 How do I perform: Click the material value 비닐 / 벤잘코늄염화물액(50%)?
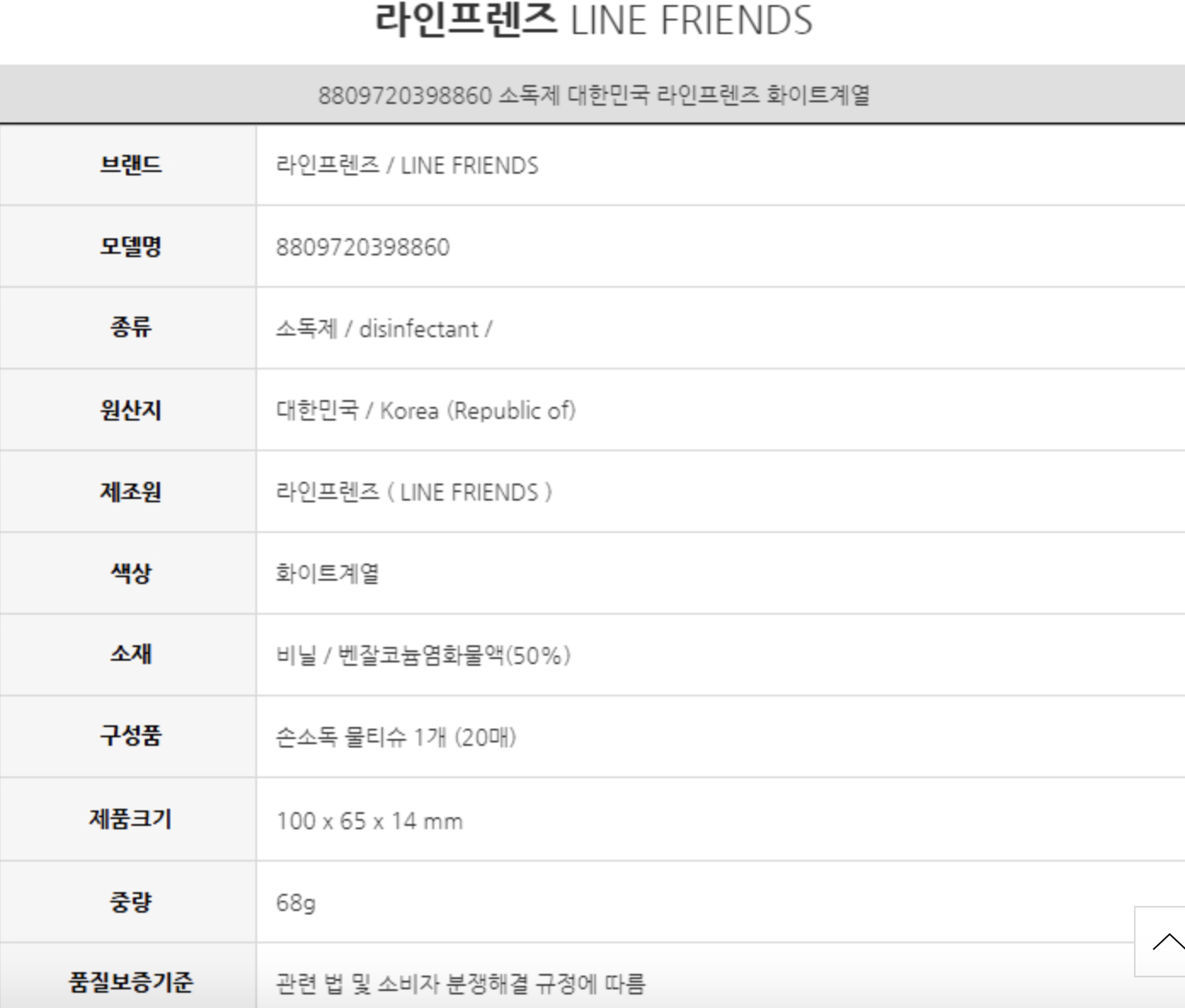pos(423,656)
